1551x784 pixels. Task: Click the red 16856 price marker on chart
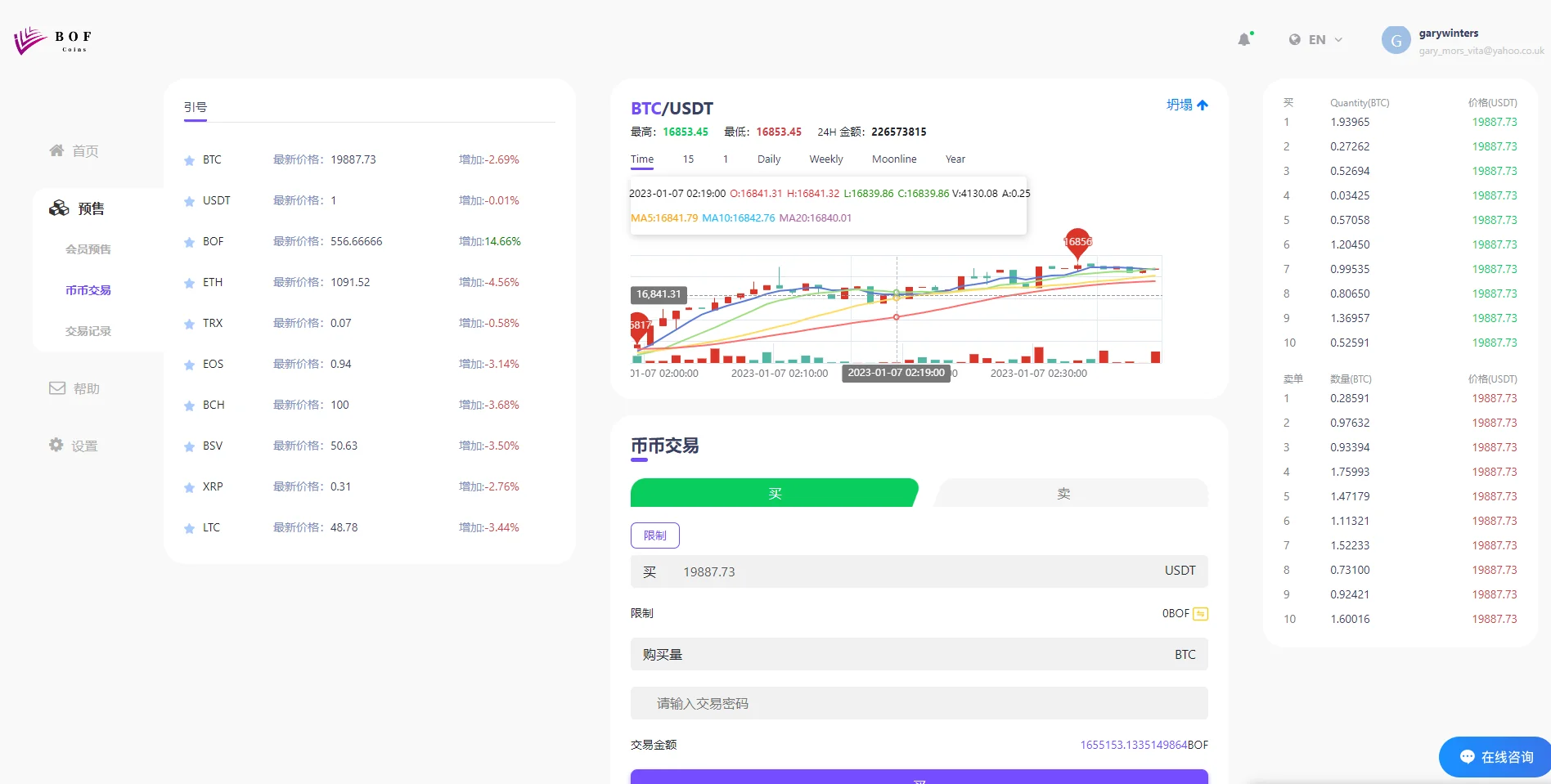pos(1077,241)
